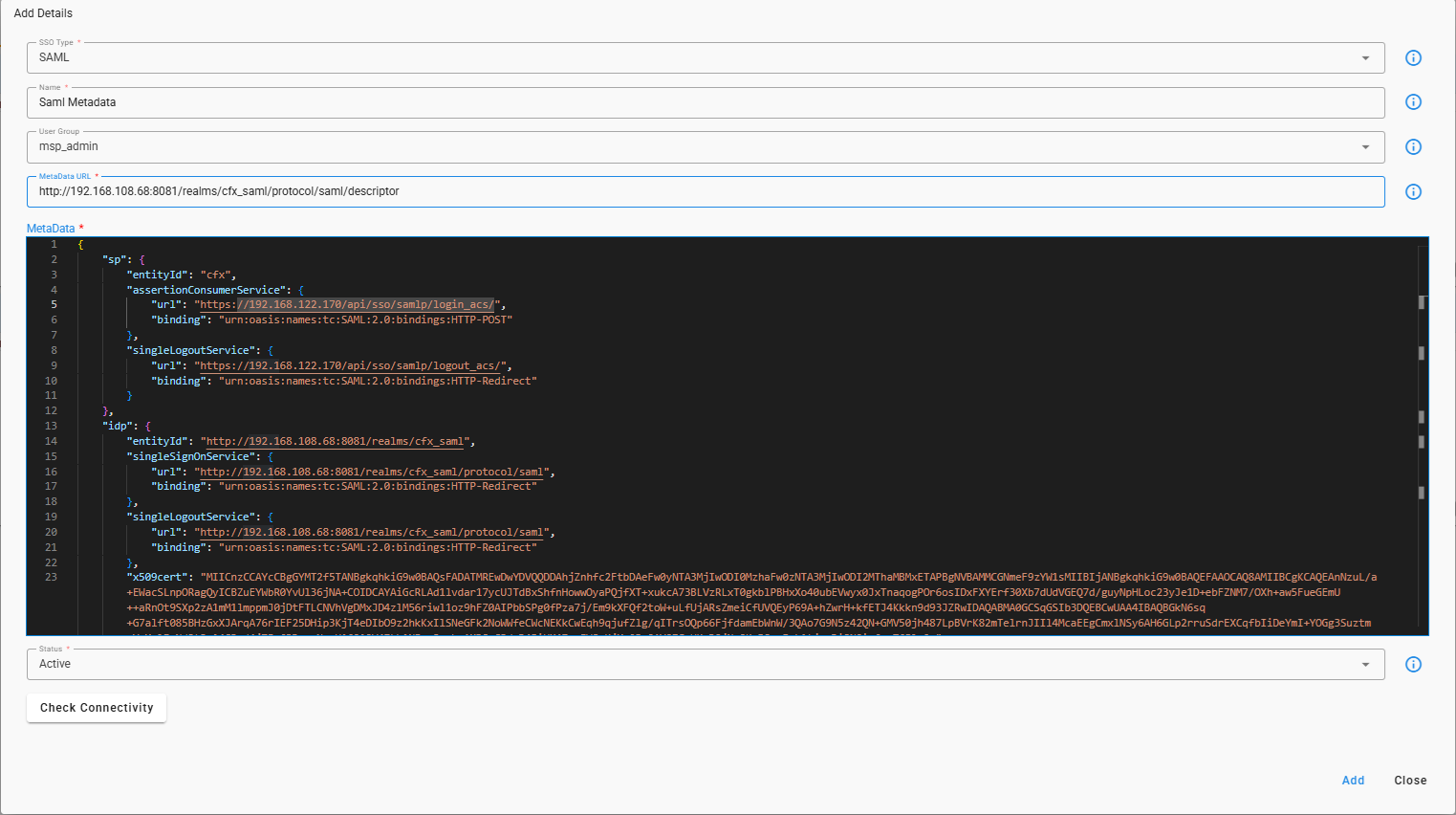Image resolution: width=1456 pixels, height=815 pixels.
Task: Select the Name field containing Saml Metadata
Action: click(x=669, y=102)
